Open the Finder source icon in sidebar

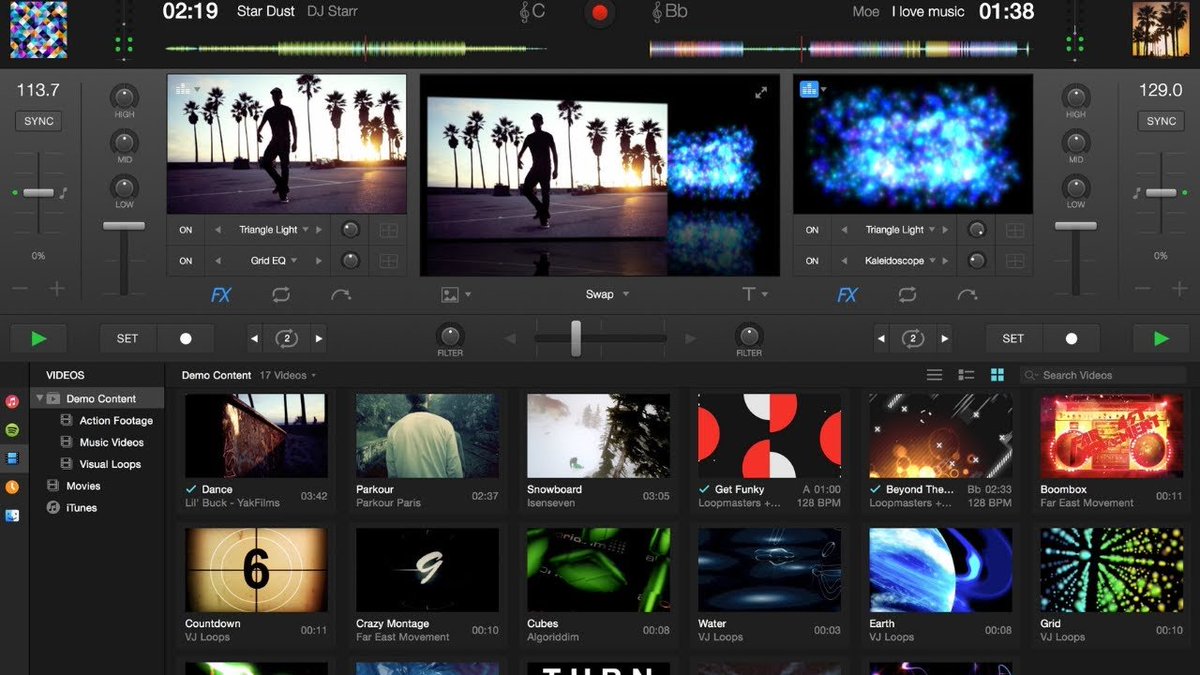pyautogui.click(x=12, y=516)
